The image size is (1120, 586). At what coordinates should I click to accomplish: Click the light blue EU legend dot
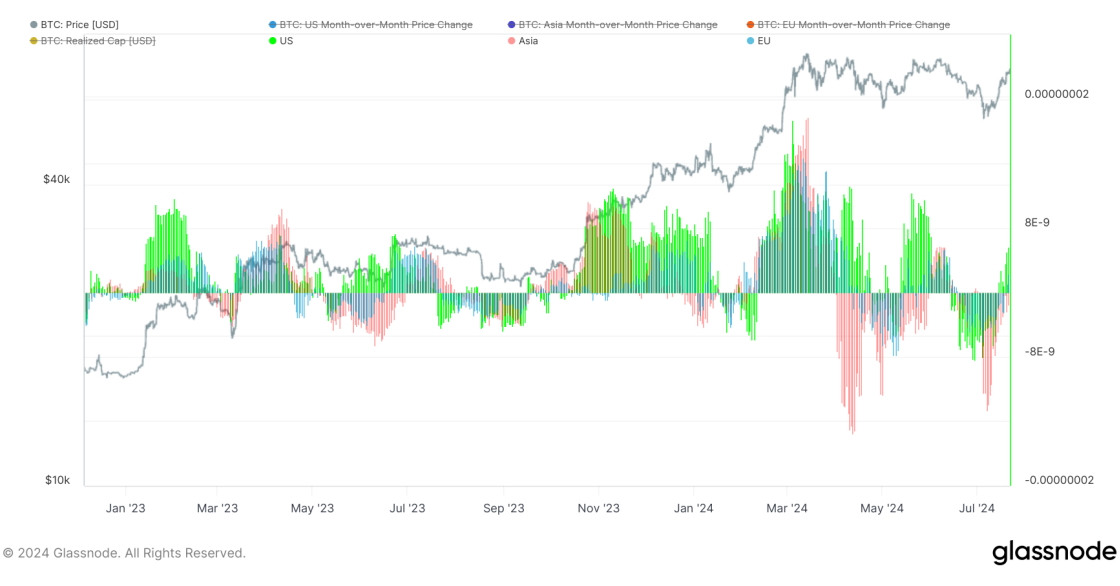tap(751, 41)
